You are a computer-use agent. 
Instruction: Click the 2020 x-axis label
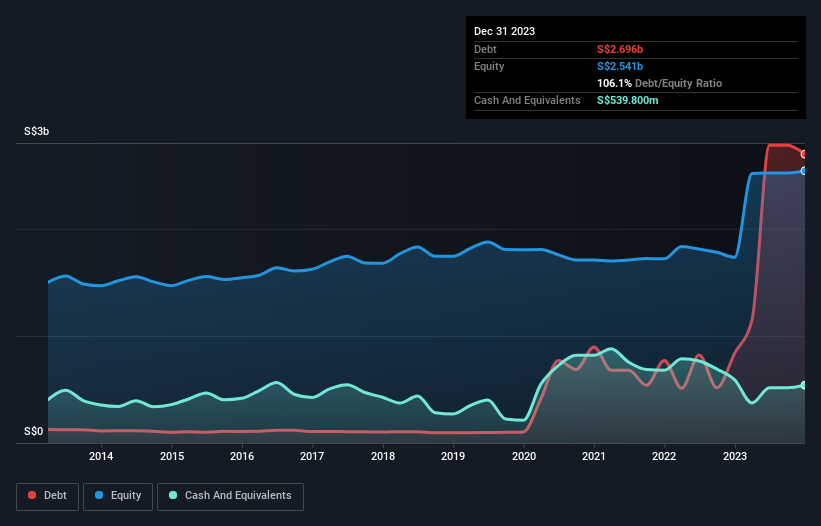pos(524,456)
